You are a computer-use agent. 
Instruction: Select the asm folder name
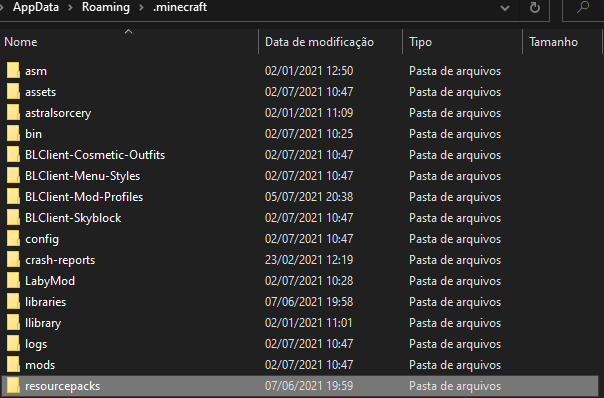coord(36,71)
